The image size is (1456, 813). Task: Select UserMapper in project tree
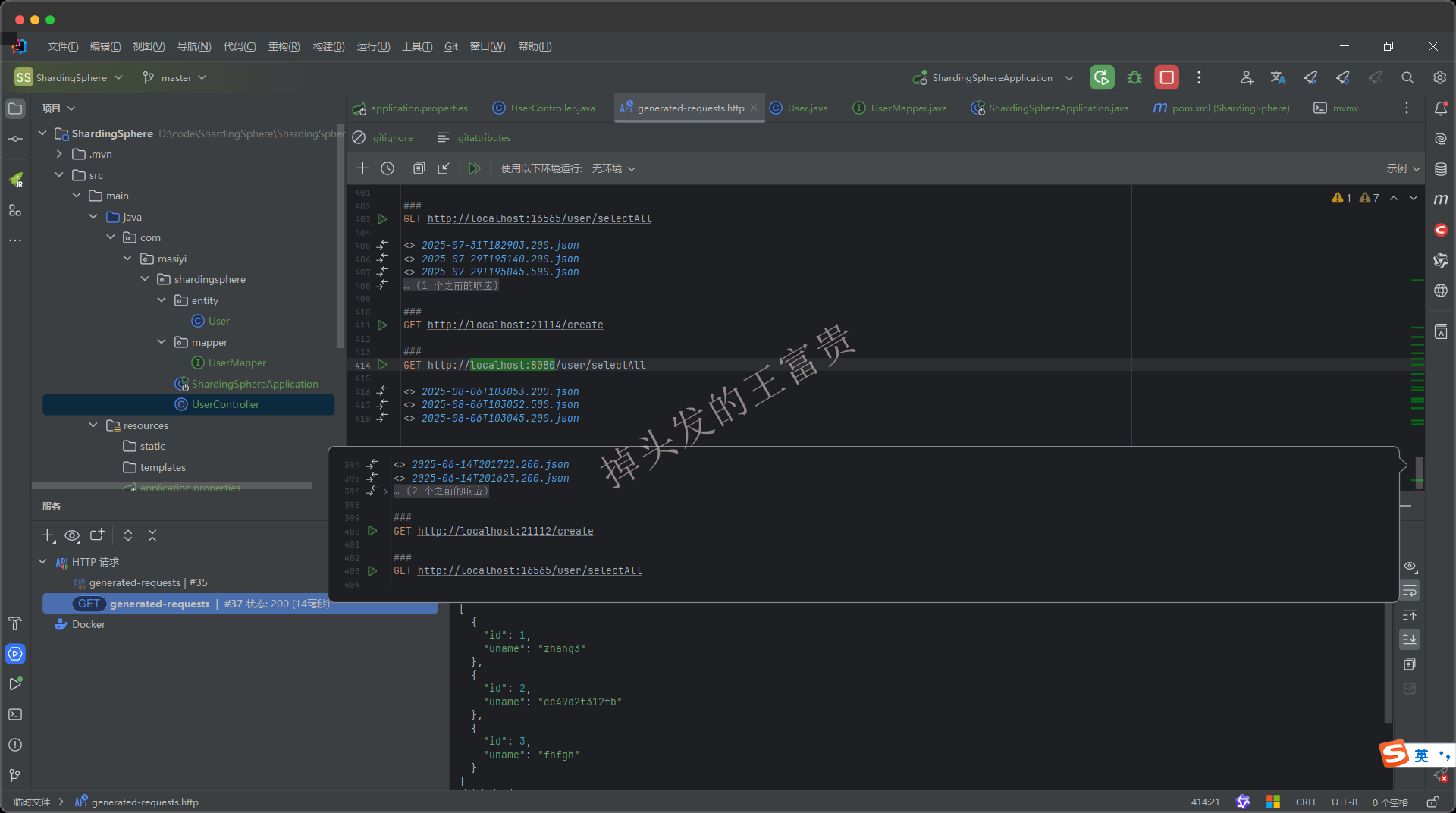pos(237,363)
